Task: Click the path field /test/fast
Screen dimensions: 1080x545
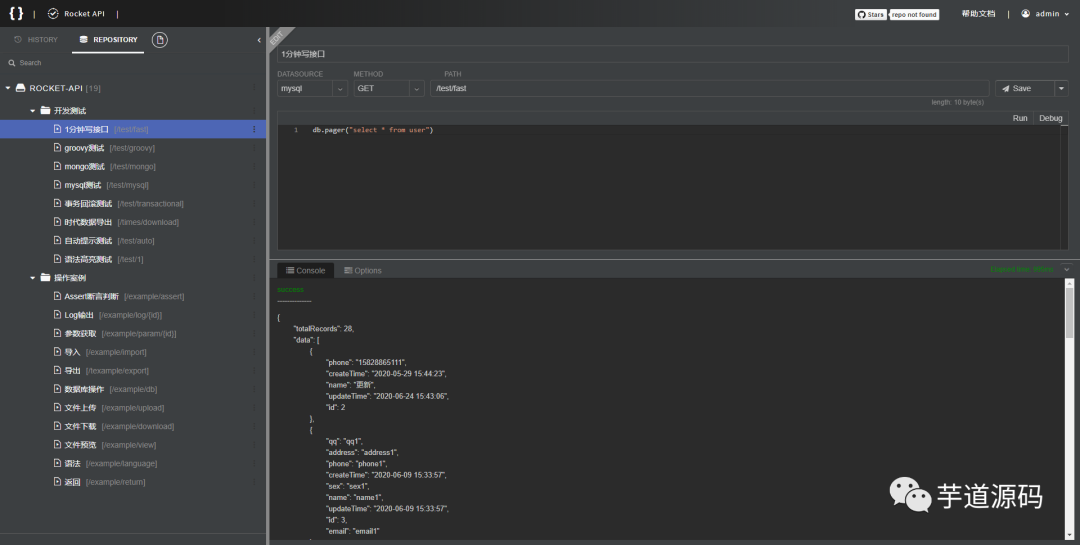Action: tap(709, 88)
